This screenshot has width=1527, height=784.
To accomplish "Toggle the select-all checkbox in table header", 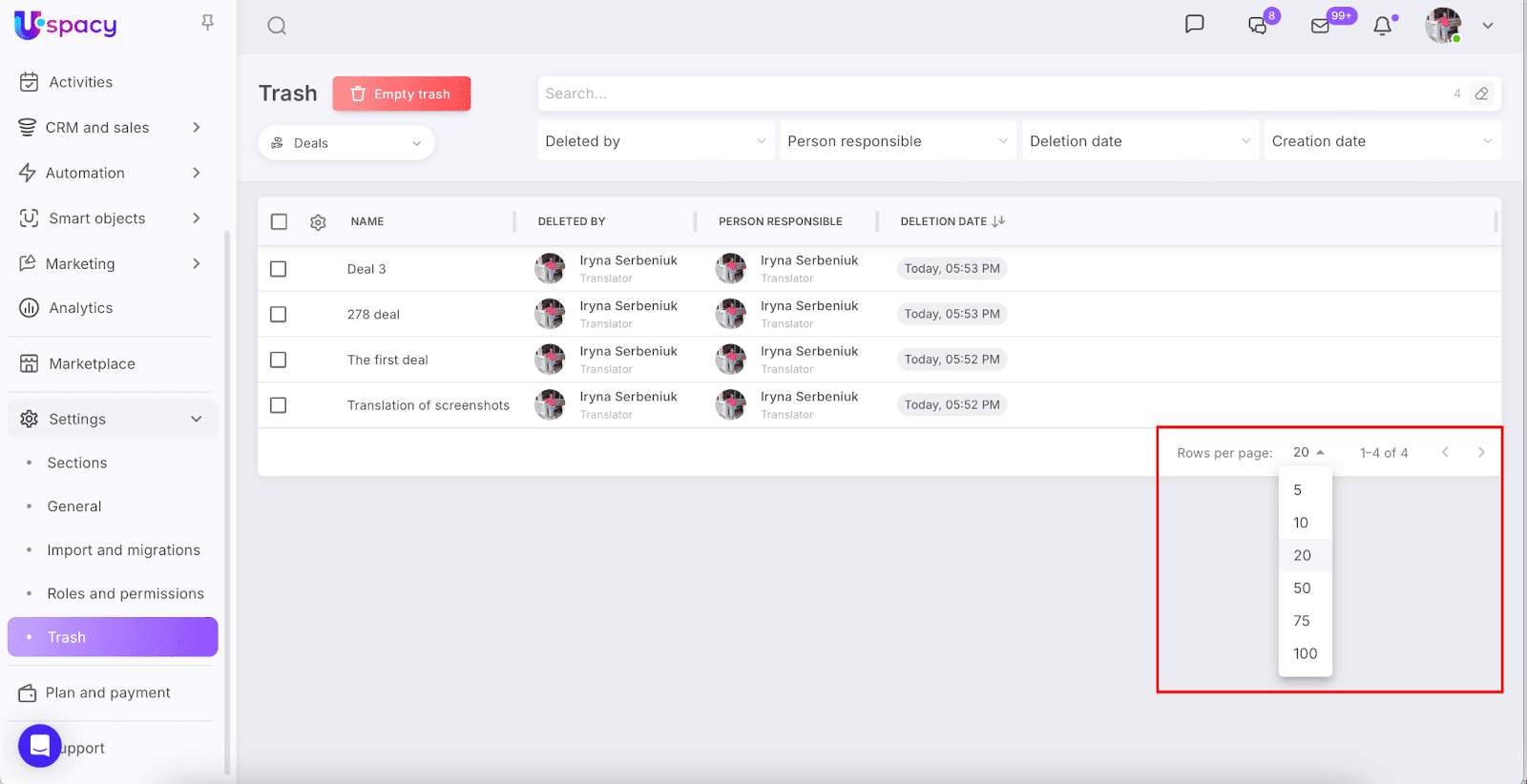I will [x=279, y=221].
